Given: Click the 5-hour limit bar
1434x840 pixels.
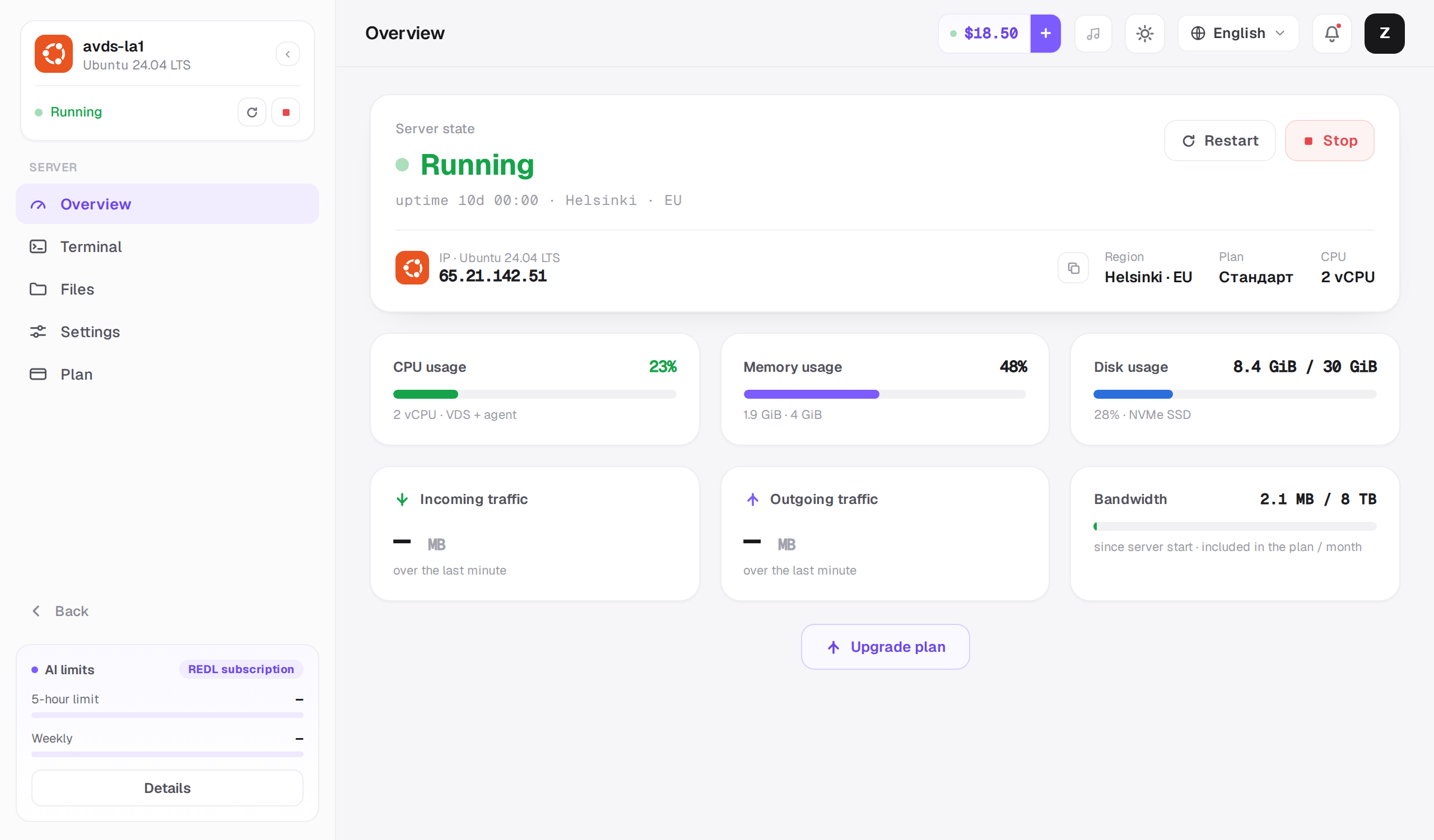Looking at the screenshot, I should pos(167,716).
